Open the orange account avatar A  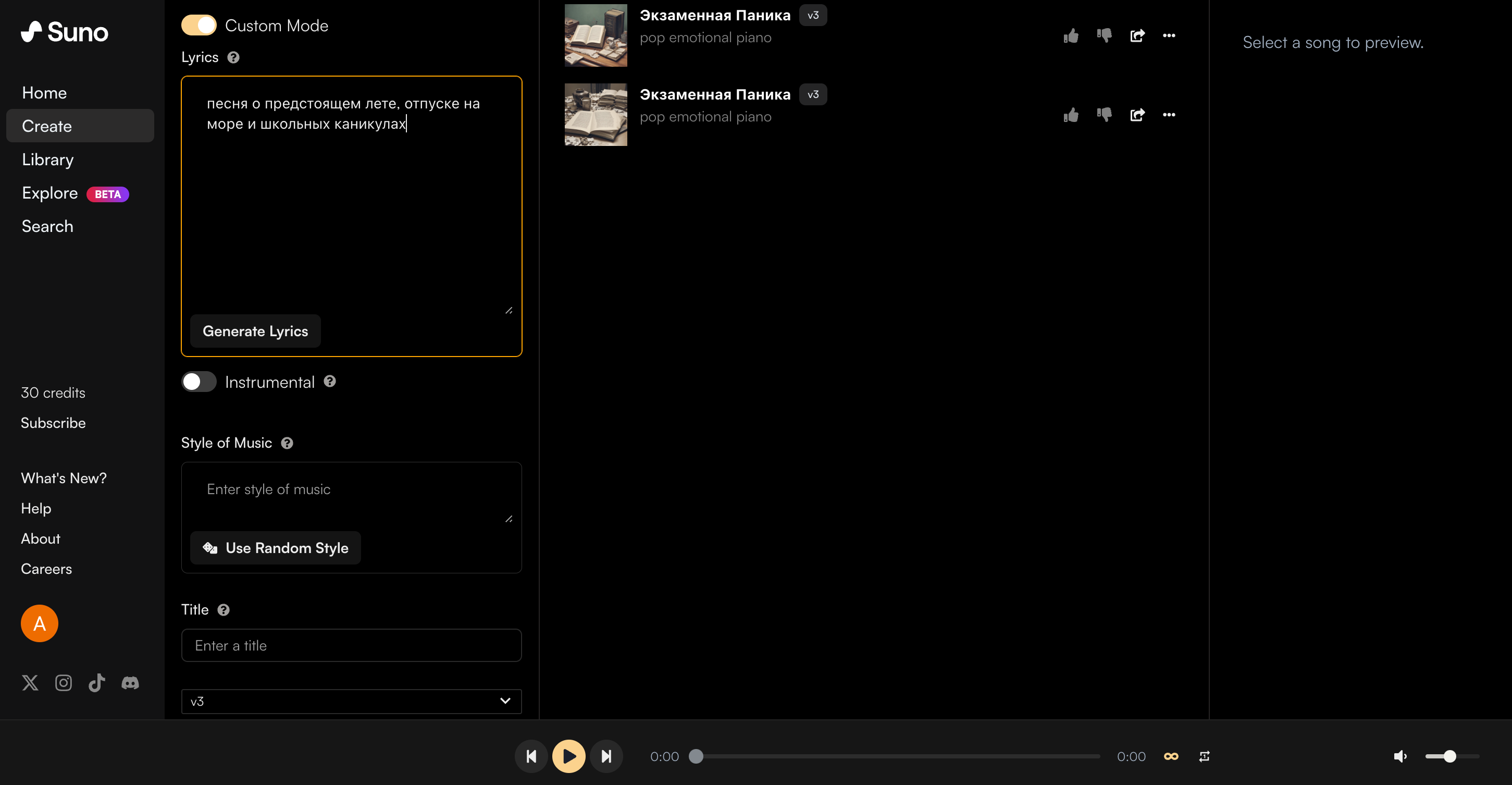(39, 623)
